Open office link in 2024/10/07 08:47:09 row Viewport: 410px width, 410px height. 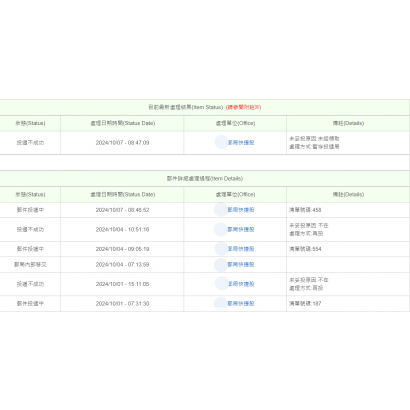[x=241, y=143]
